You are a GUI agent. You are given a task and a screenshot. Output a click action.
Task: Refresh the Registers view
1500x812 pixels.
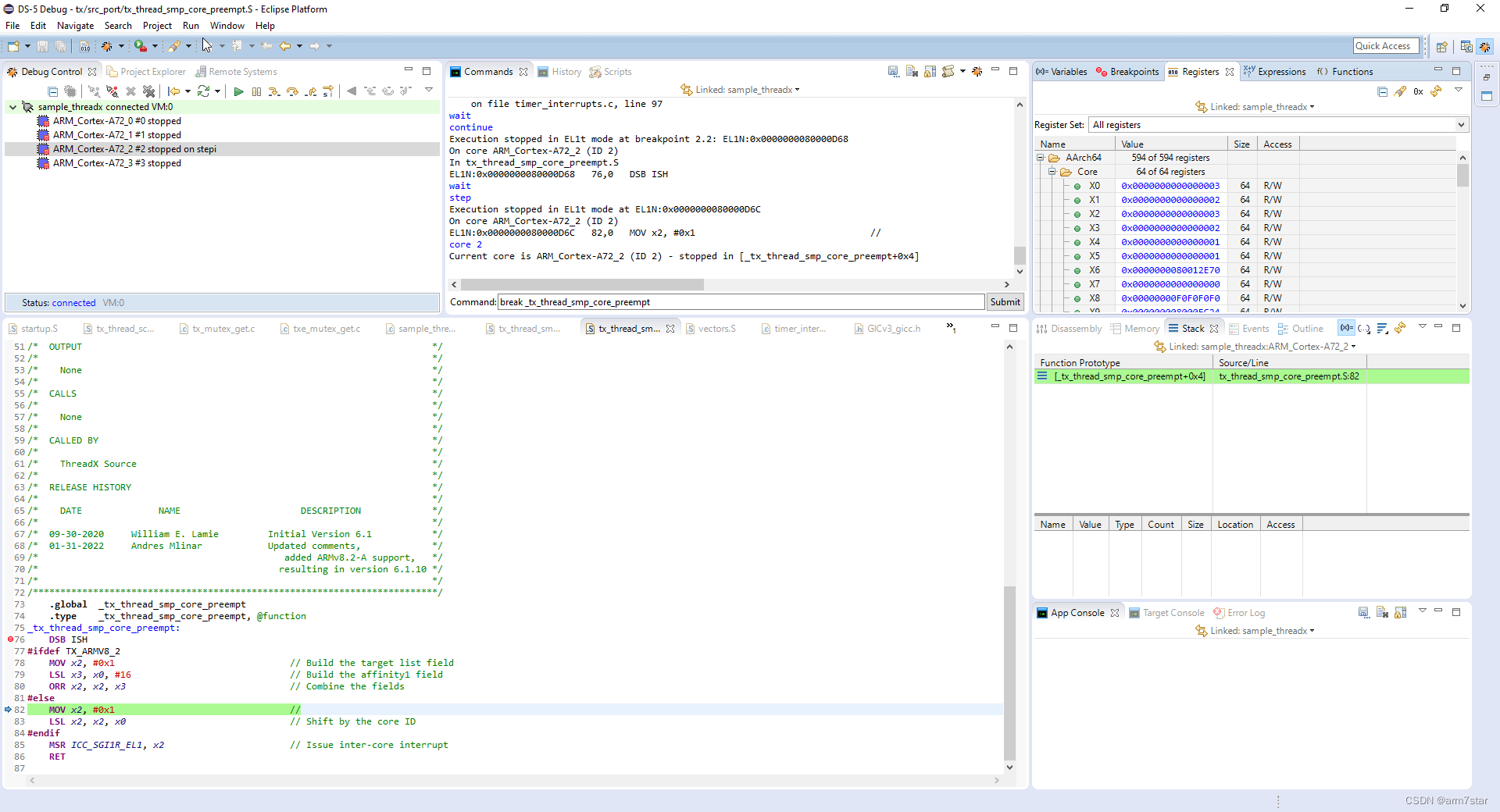tap(1436, 91)
